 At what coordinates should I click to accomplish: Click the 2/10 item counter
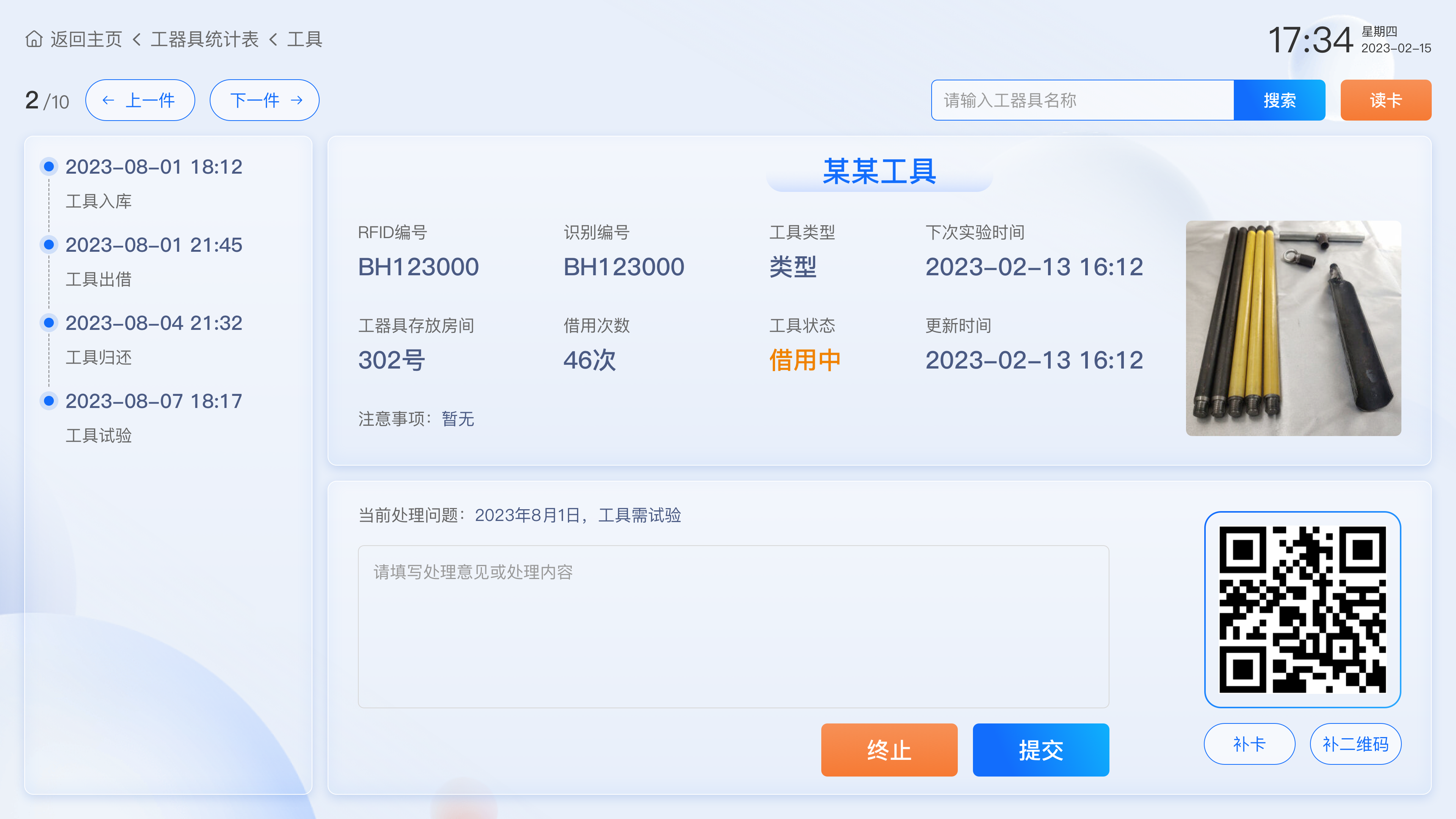click(x=47, y=100)
